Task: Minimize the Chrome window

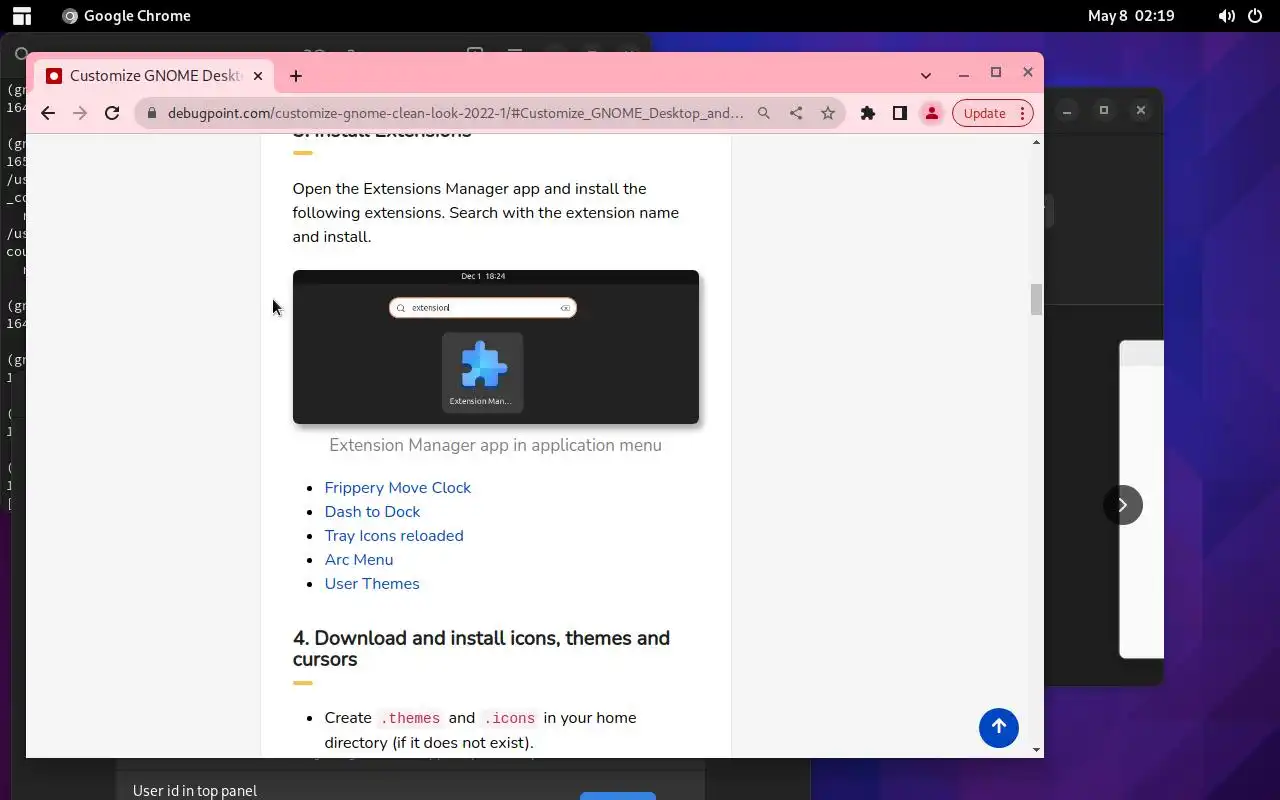Action: [x=964, y=73]
